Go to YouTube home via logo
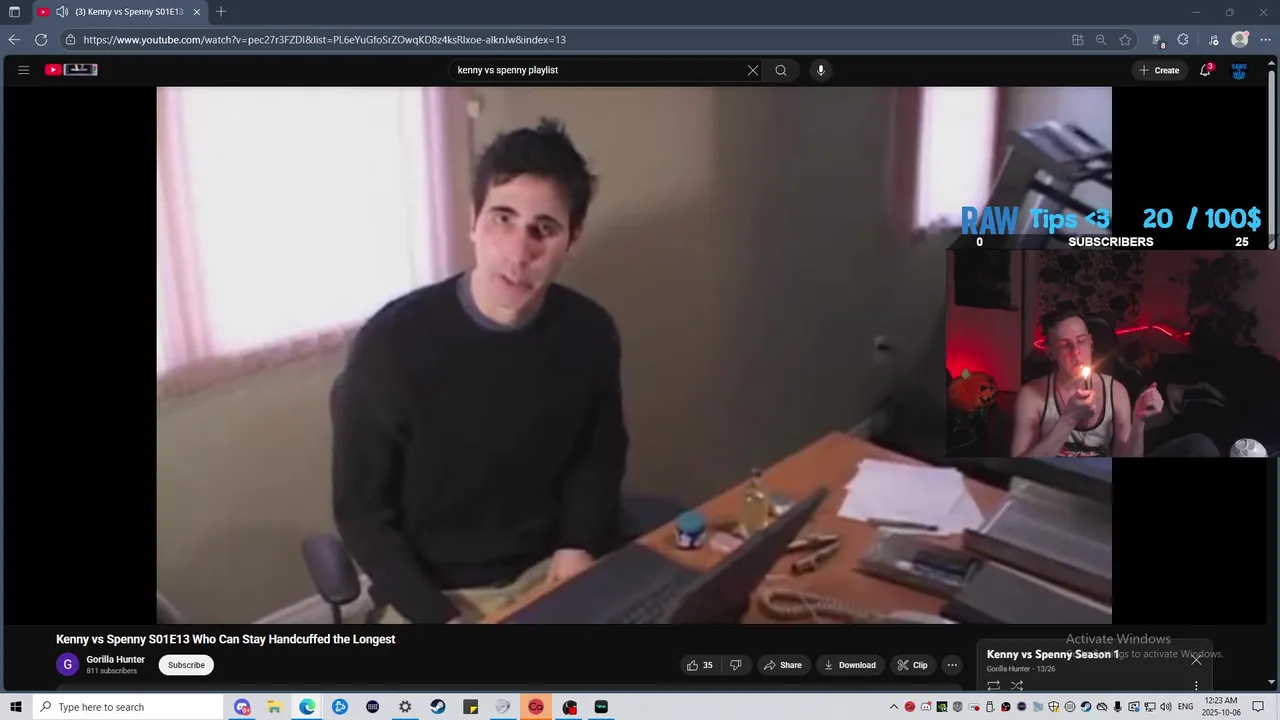The height and width of the screenshot is (720, 1280). (71, 70)
